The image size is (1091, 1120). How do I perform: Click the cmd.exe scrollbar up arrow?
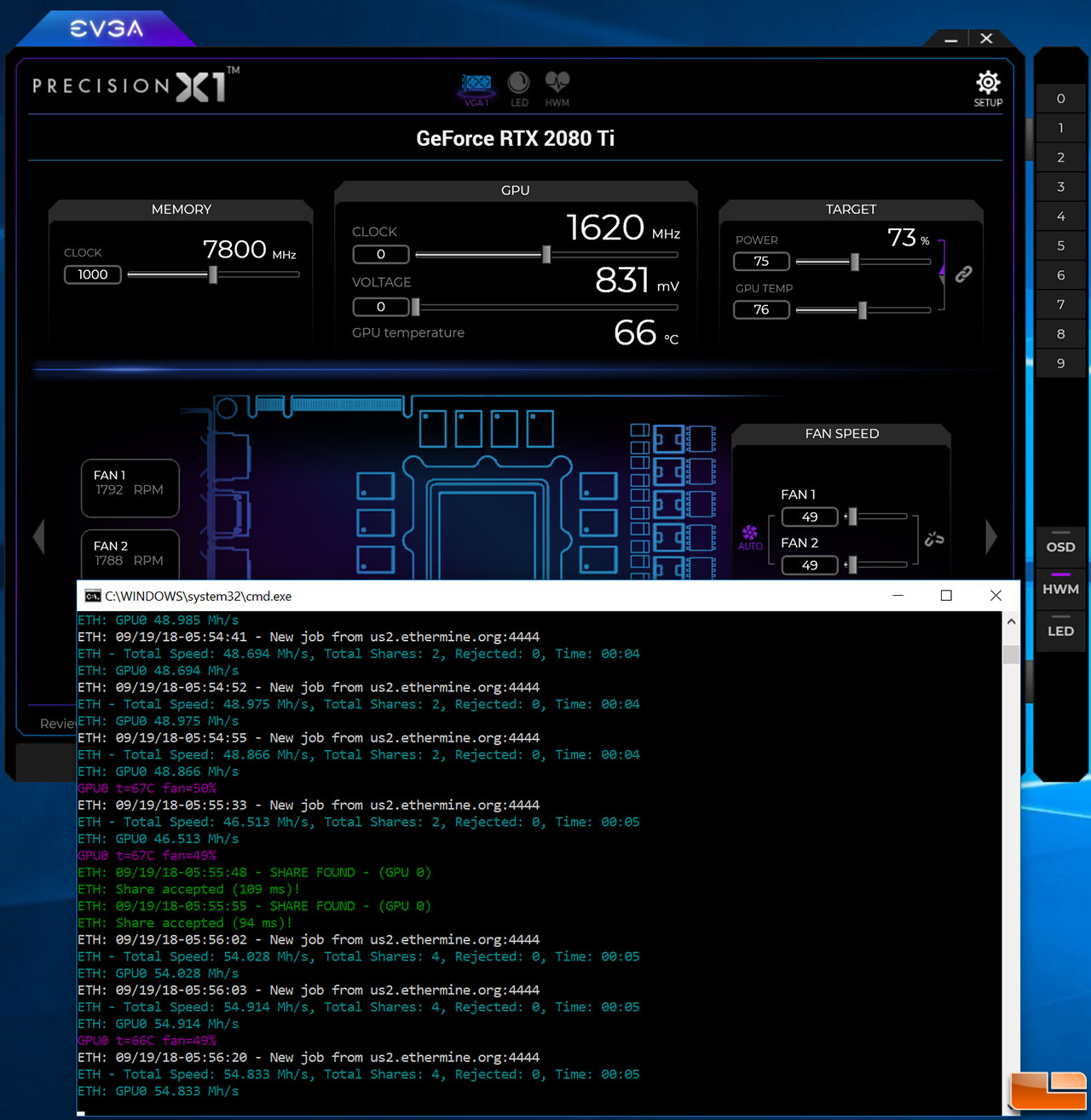(x=1011, y=621)
